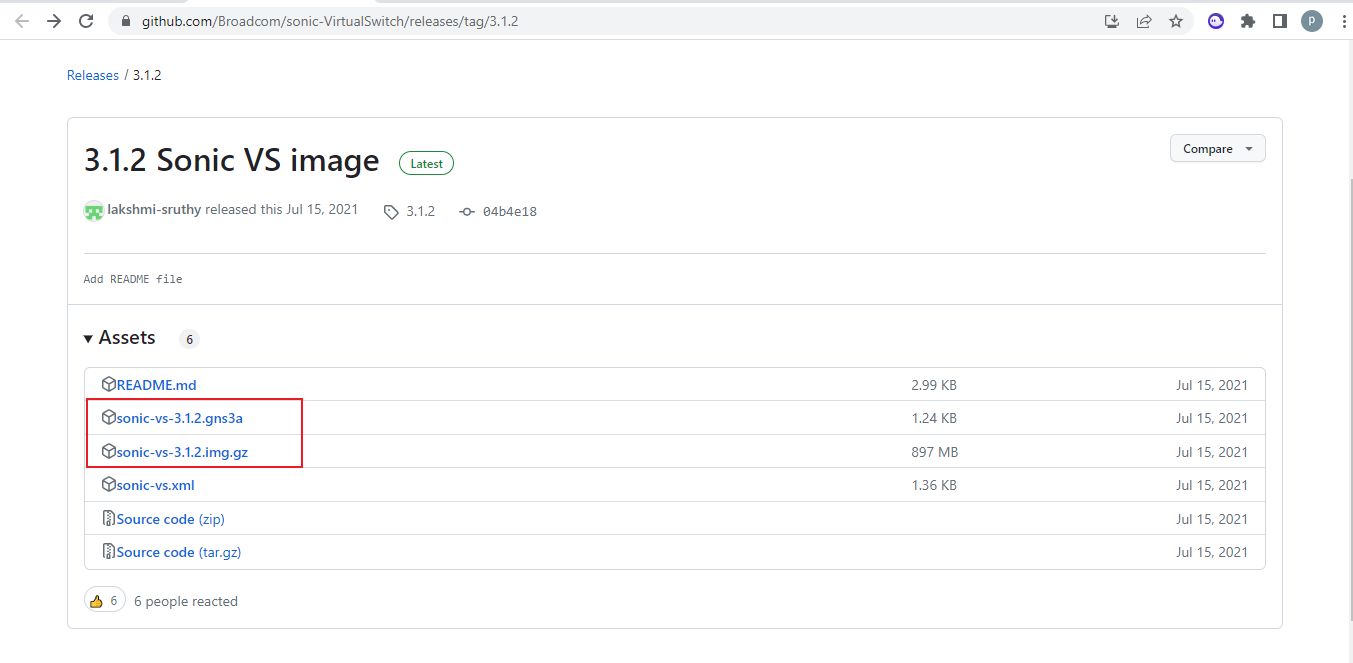Click the sonic-vs-3.1.2.gns3a package icon

tap(107, 417)
